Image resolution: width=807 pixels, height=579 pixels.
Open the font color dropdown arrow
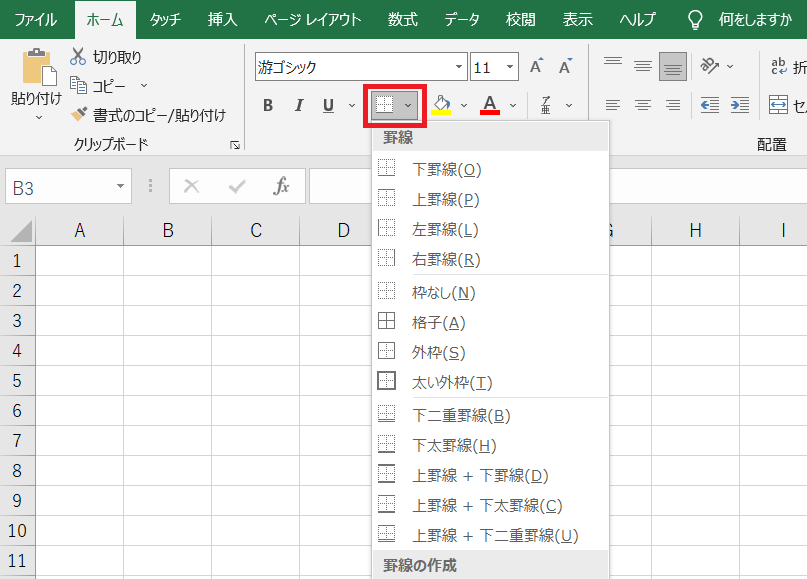click(x=513, y=105)
